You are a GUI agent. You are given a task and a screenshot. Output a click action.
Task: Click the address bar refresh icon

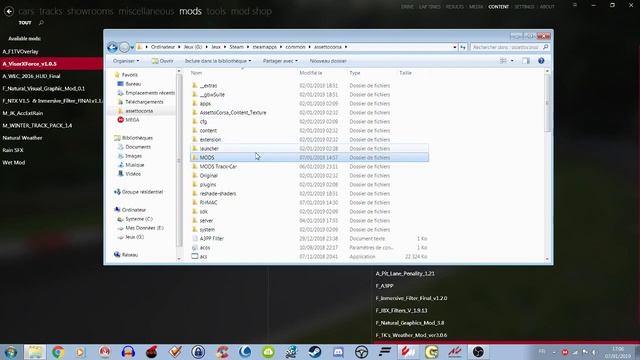tap(463, 47)
